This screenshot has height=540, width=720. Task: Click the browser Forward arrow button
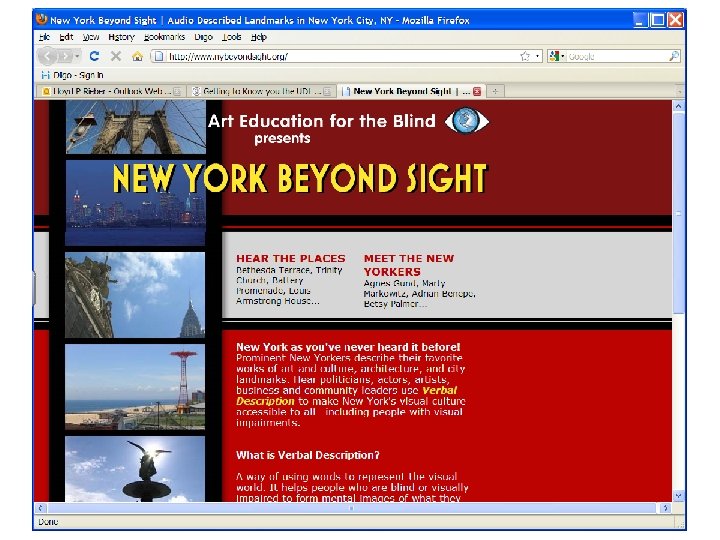tap(65, 56)
